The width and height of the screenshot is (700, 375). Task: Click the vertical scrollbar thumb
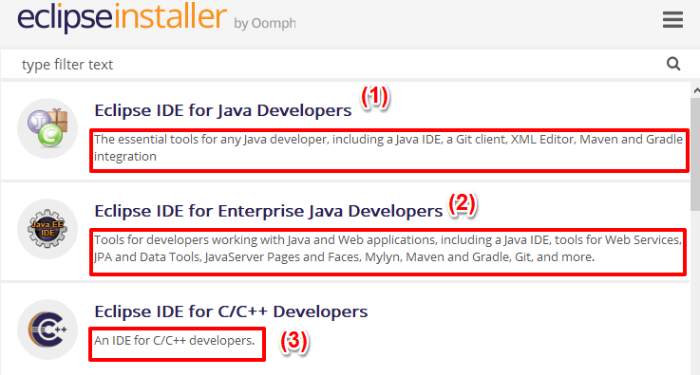pyautogui.click(x=696, y=154)
